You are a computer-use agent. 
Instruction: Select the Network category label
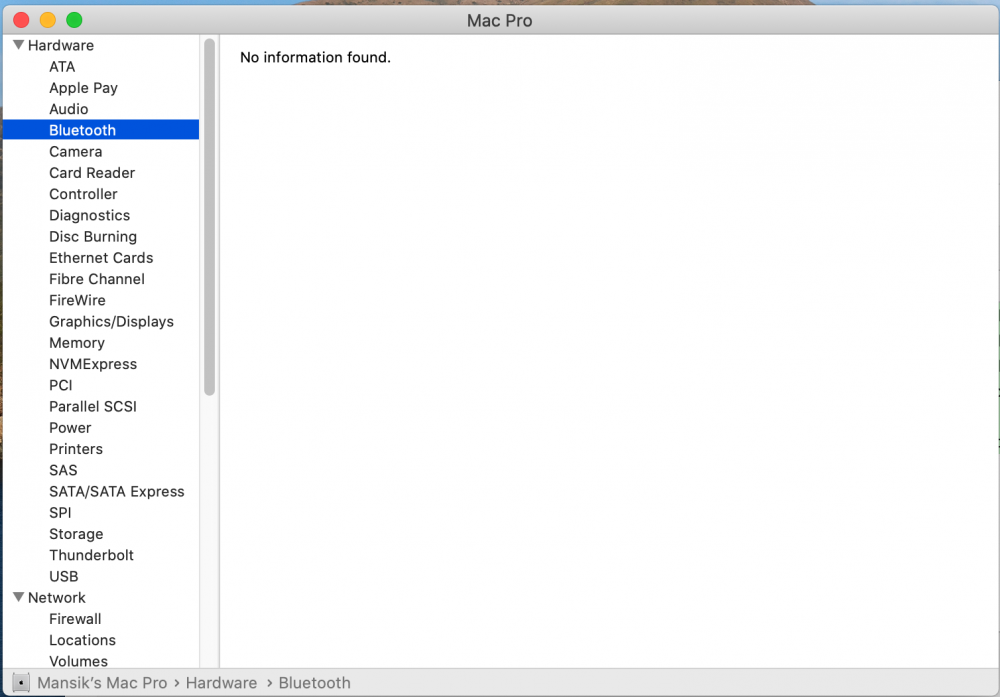point(57,598)
